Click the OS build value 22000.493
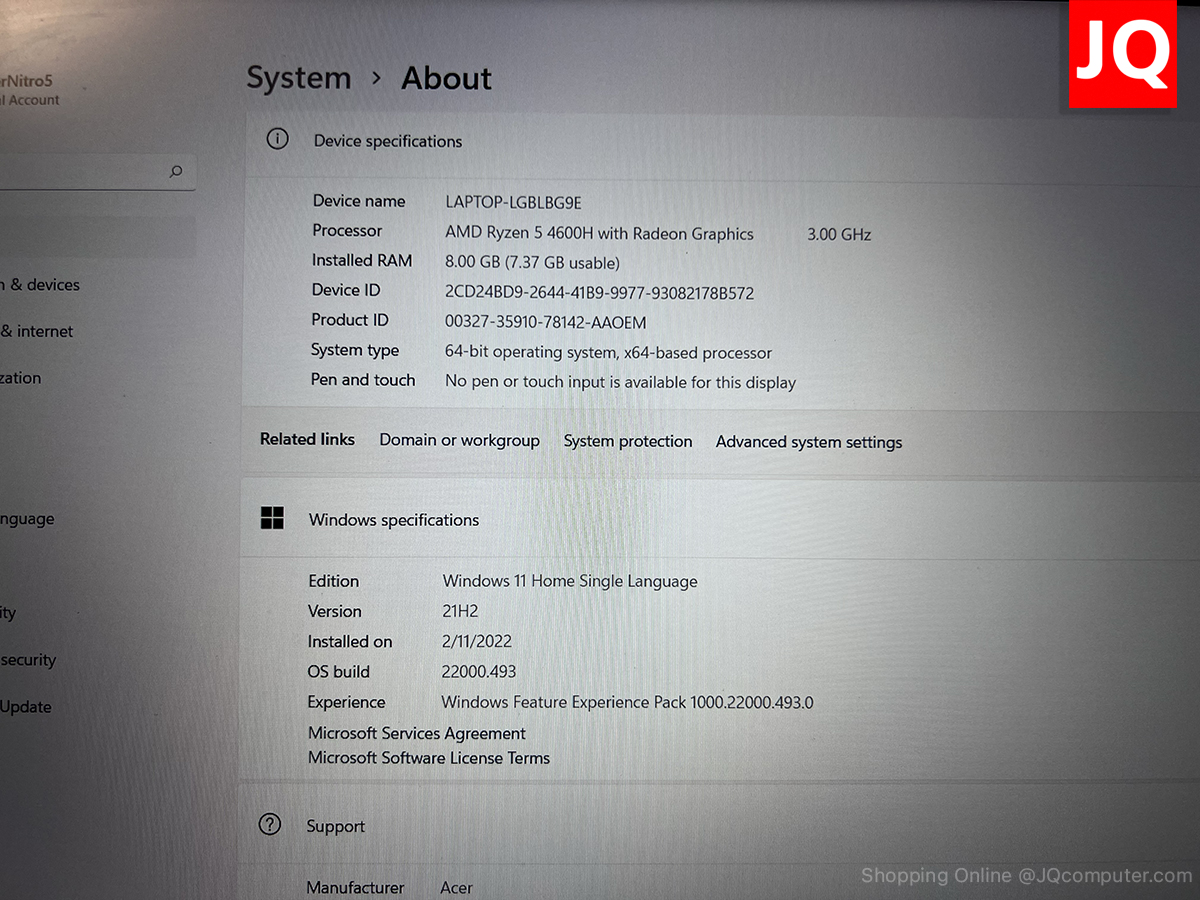The width and height of the screenshot is (1200, 900). point(479,671)
